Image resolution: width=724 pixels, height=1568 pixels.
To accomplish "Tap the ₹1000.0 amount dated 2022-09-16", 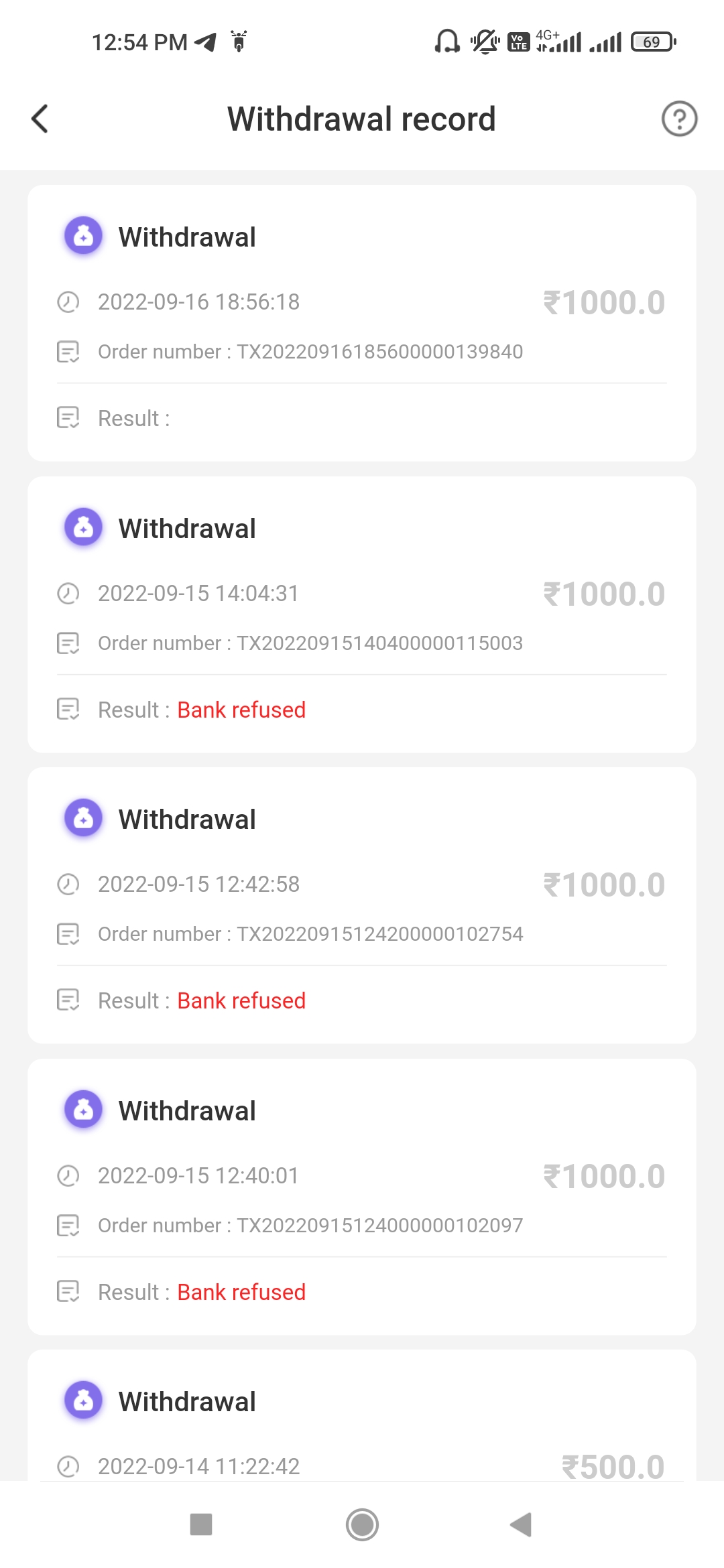I will pos(604,303).
